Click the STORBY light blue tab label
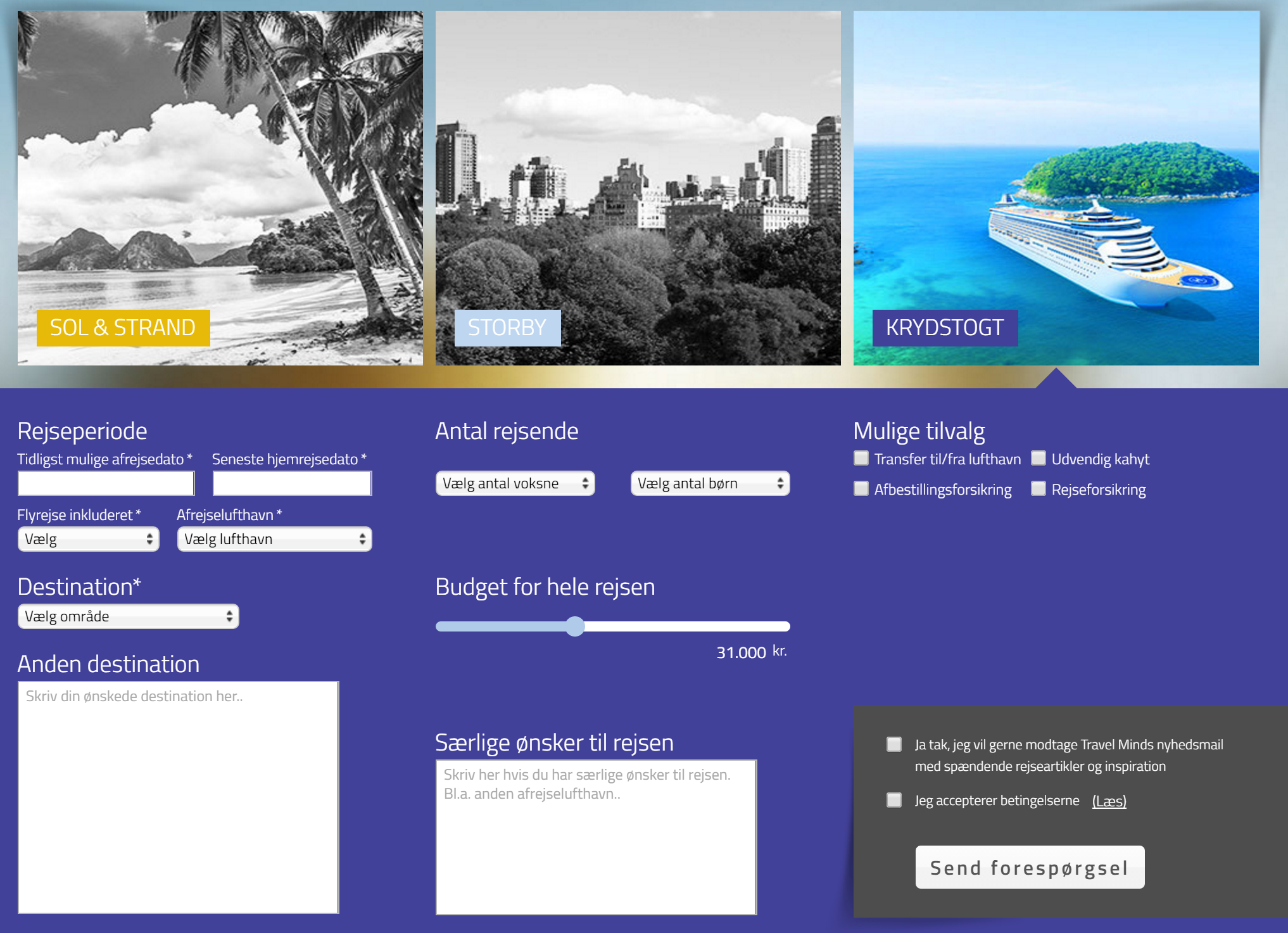This screenshot has width=1288, height=933. pos(507,328)
